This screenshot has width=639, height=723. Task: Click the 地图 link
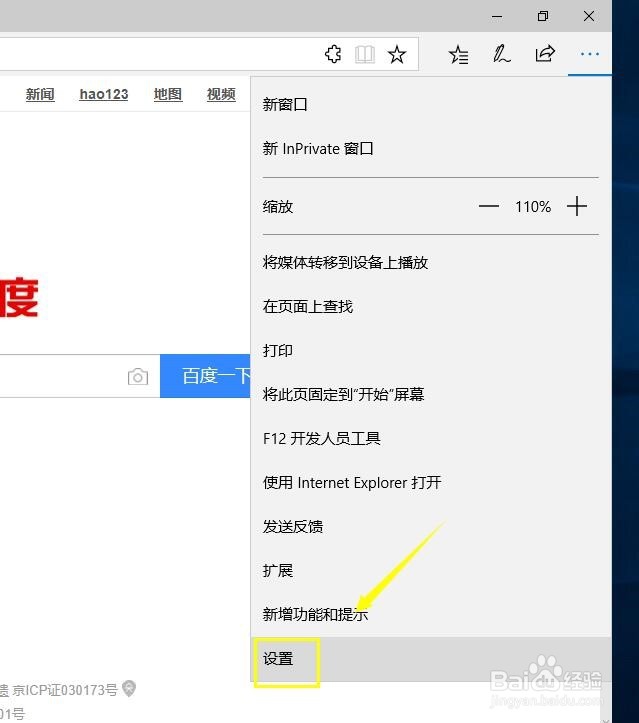pos(168,94)
